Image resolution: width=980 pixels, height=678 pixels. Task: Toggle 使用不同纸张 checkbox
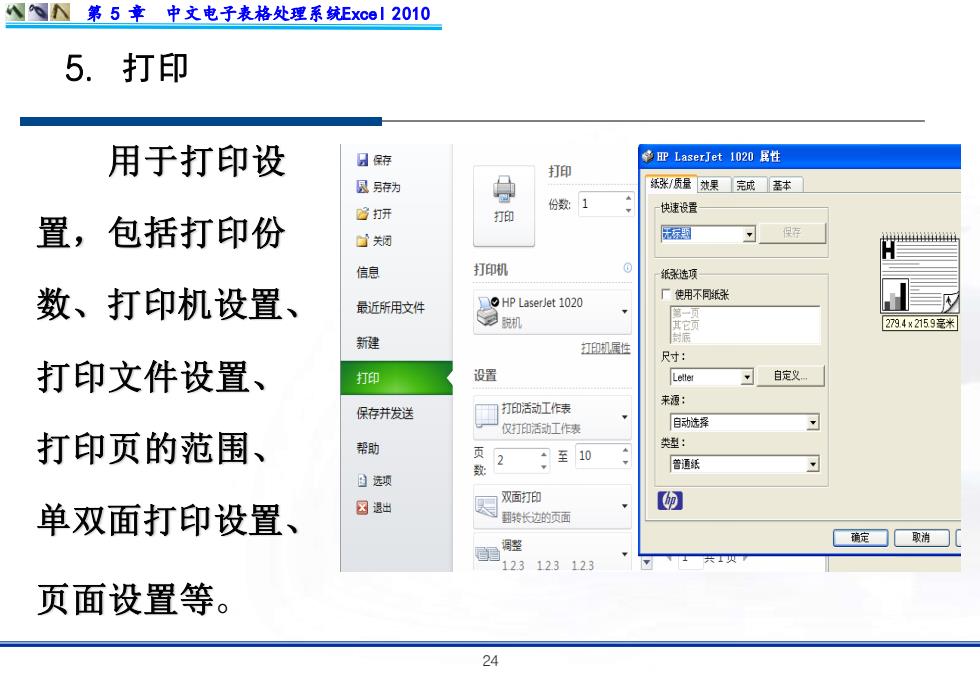[666, 294]
